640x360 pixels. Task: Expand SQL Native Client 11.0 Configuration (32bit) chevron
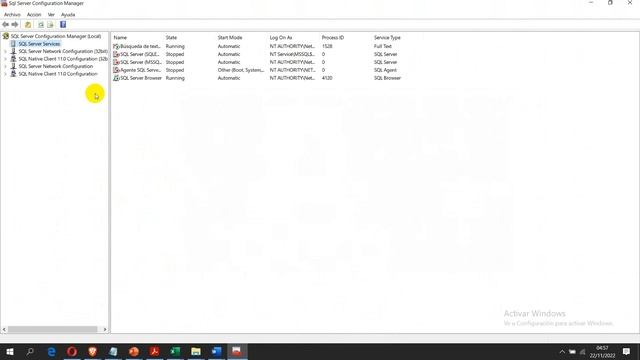pos(5,59)
